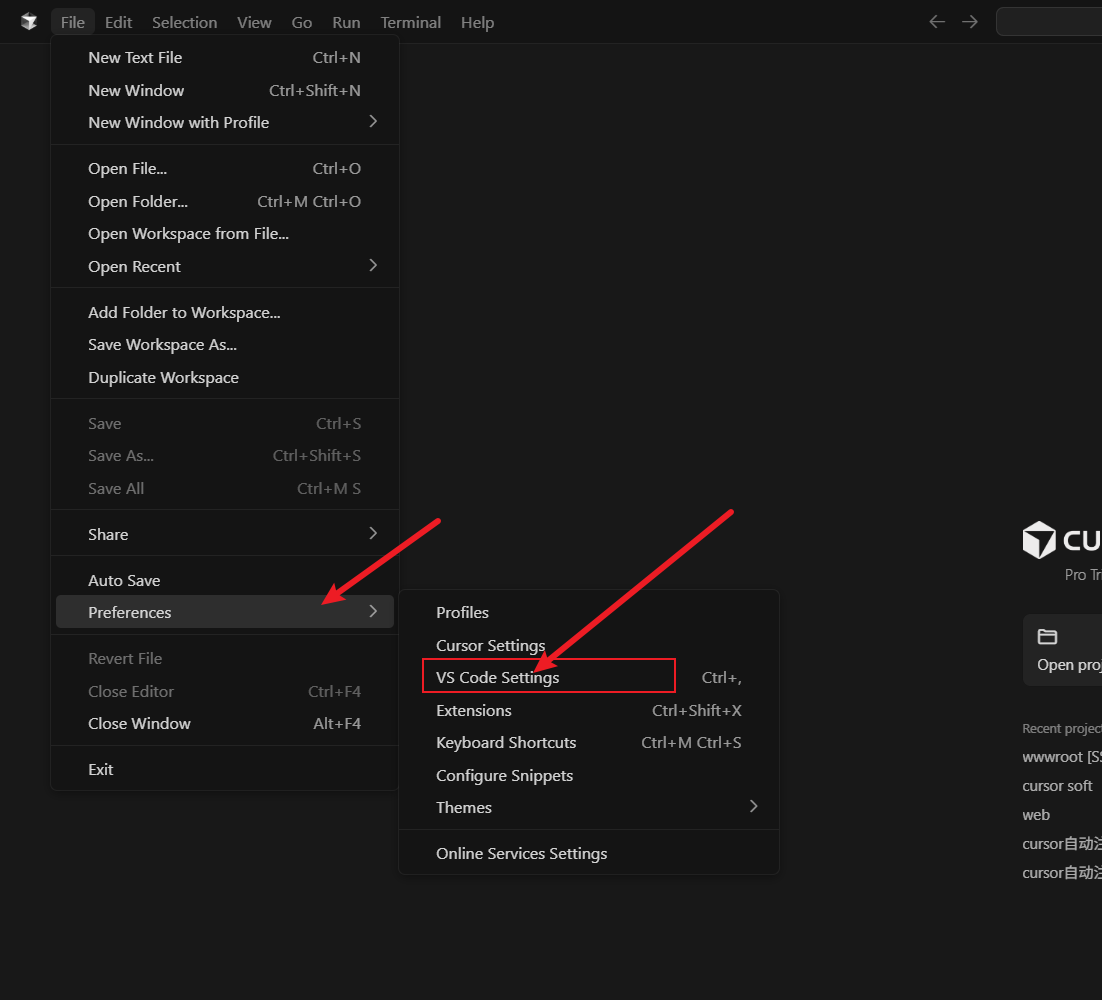
Task: Expand New Window with Profile submenu
Action: tap(373, 122)
